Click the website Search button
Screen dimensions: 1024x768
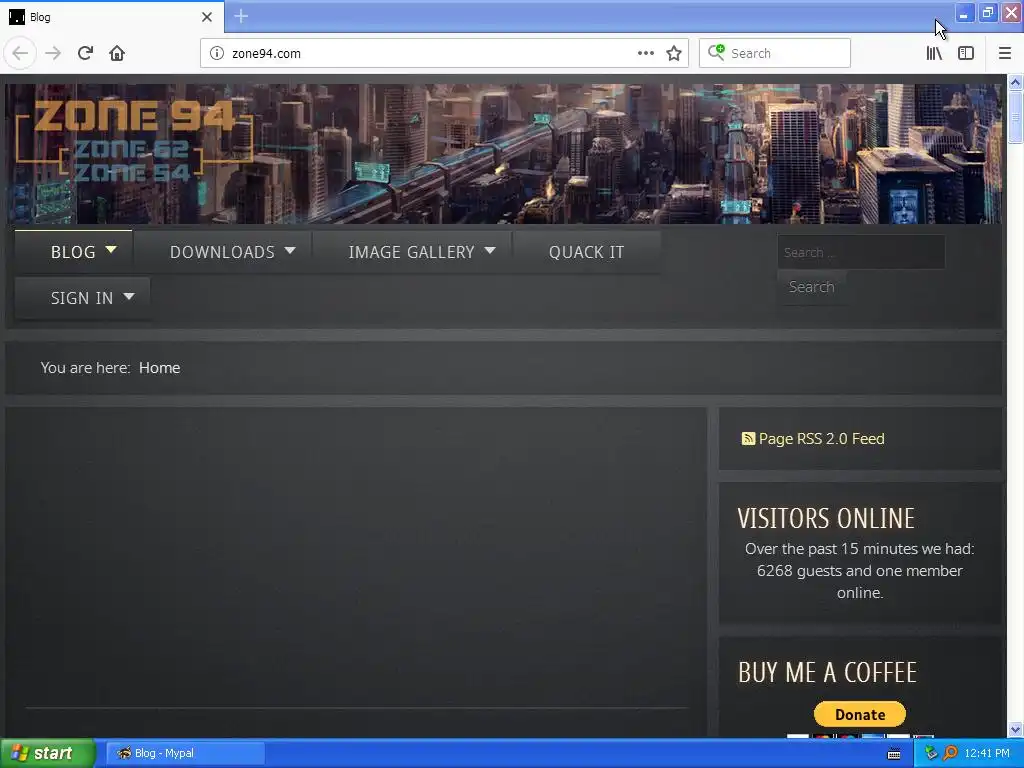(811, 287)
